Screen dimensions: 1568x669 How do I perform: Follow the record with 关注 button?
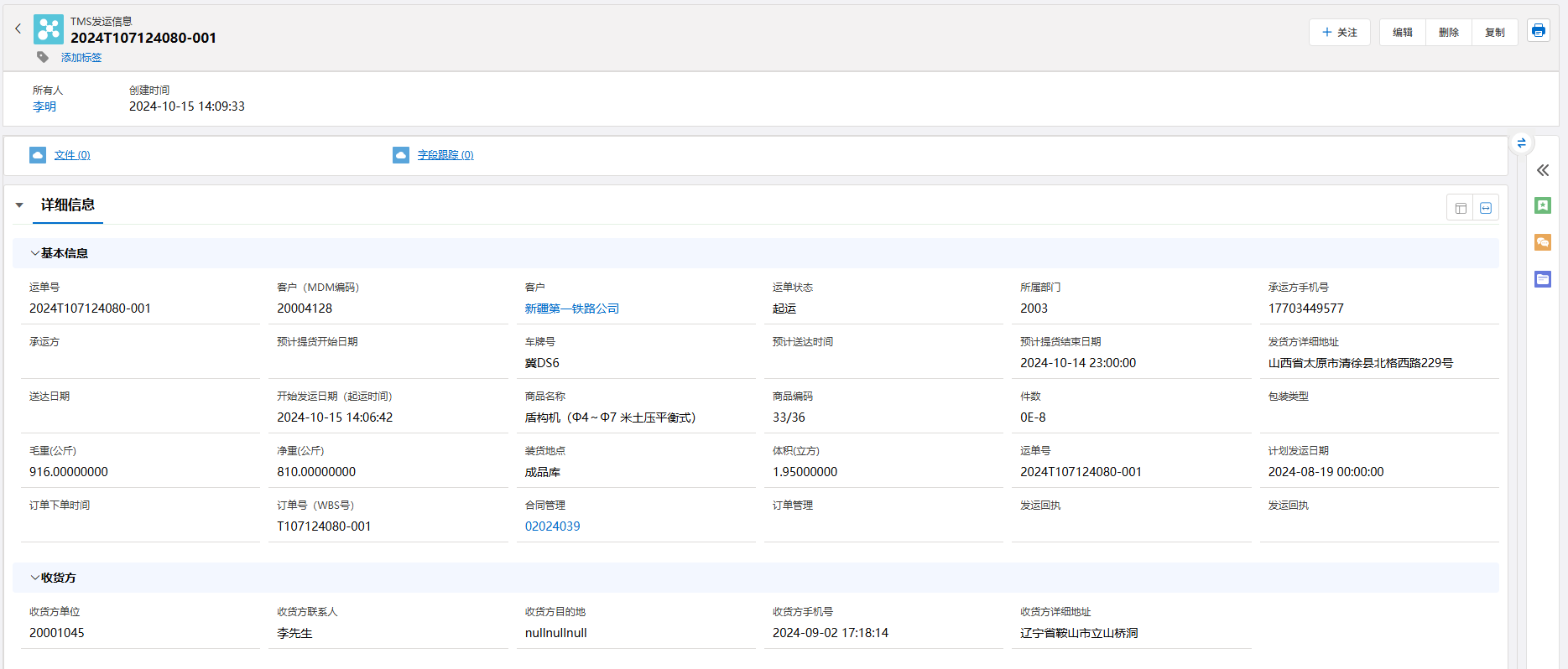(1339, 33)
